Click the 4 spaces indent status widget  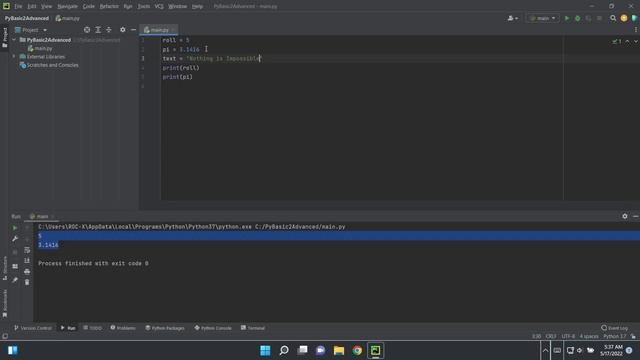pyautogui.click(x=589, y=337)
